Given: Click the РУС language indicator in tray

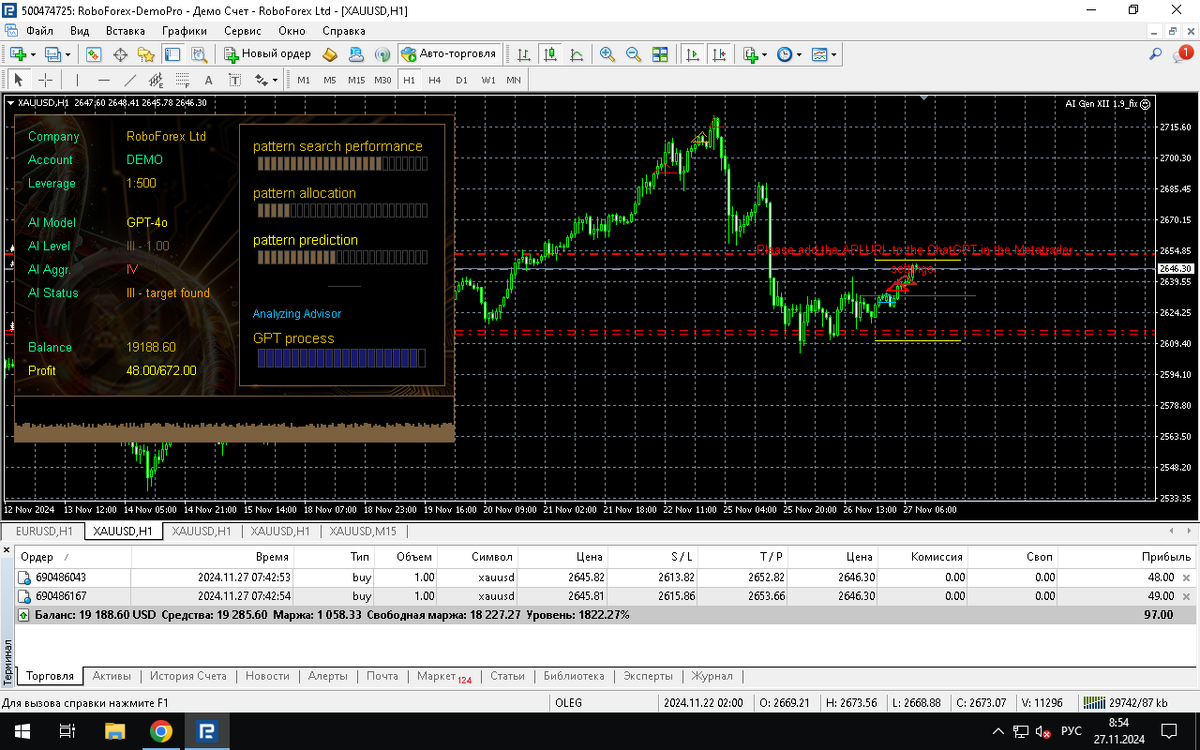Looking at the screenshot, I should pos(1070,731).
